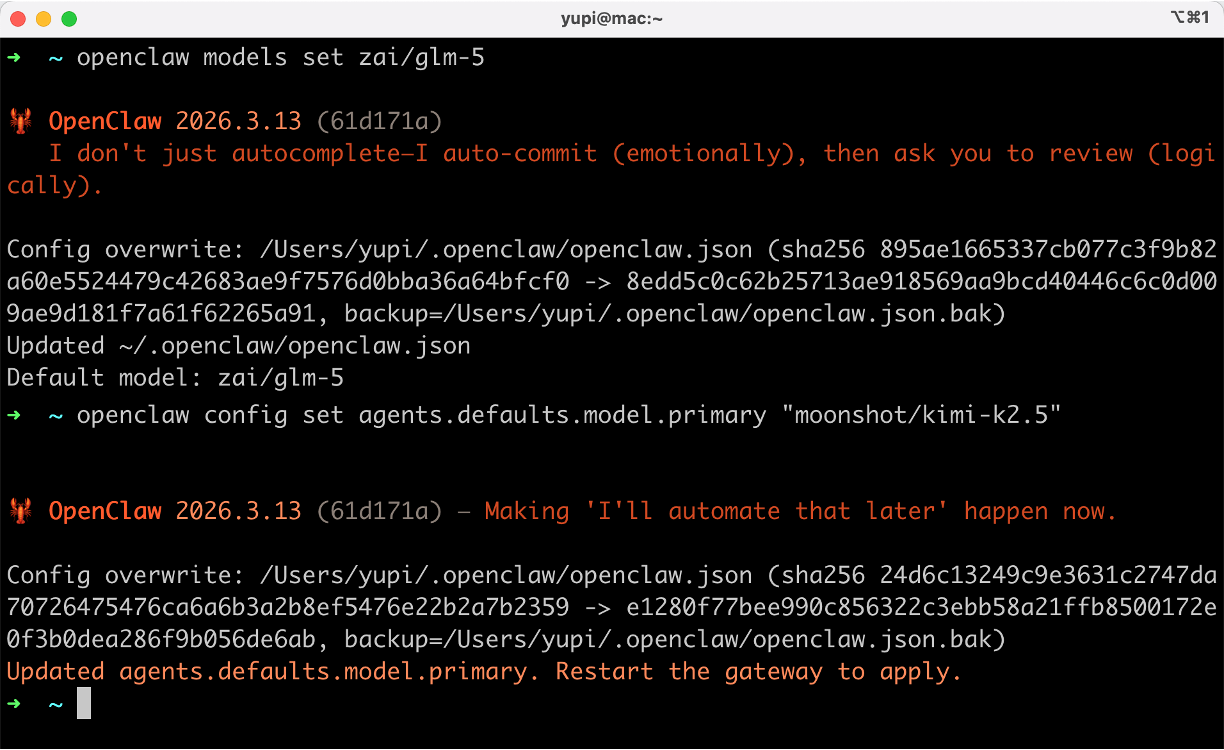Click the 'Restart the gateway to apply.' message

pyautogui.click(x=759, y=671)
